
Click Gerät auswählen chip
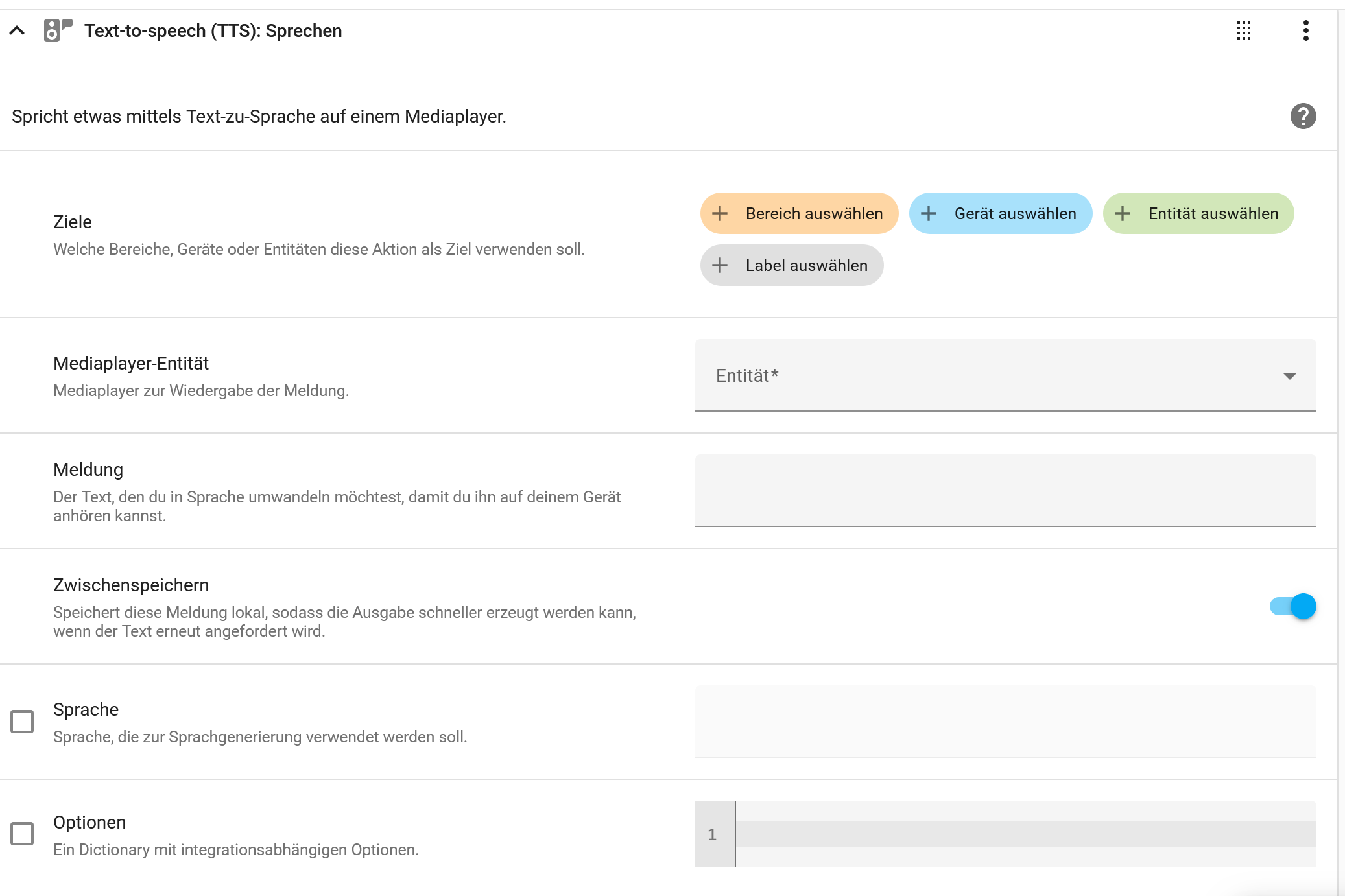coord(1000,213)
